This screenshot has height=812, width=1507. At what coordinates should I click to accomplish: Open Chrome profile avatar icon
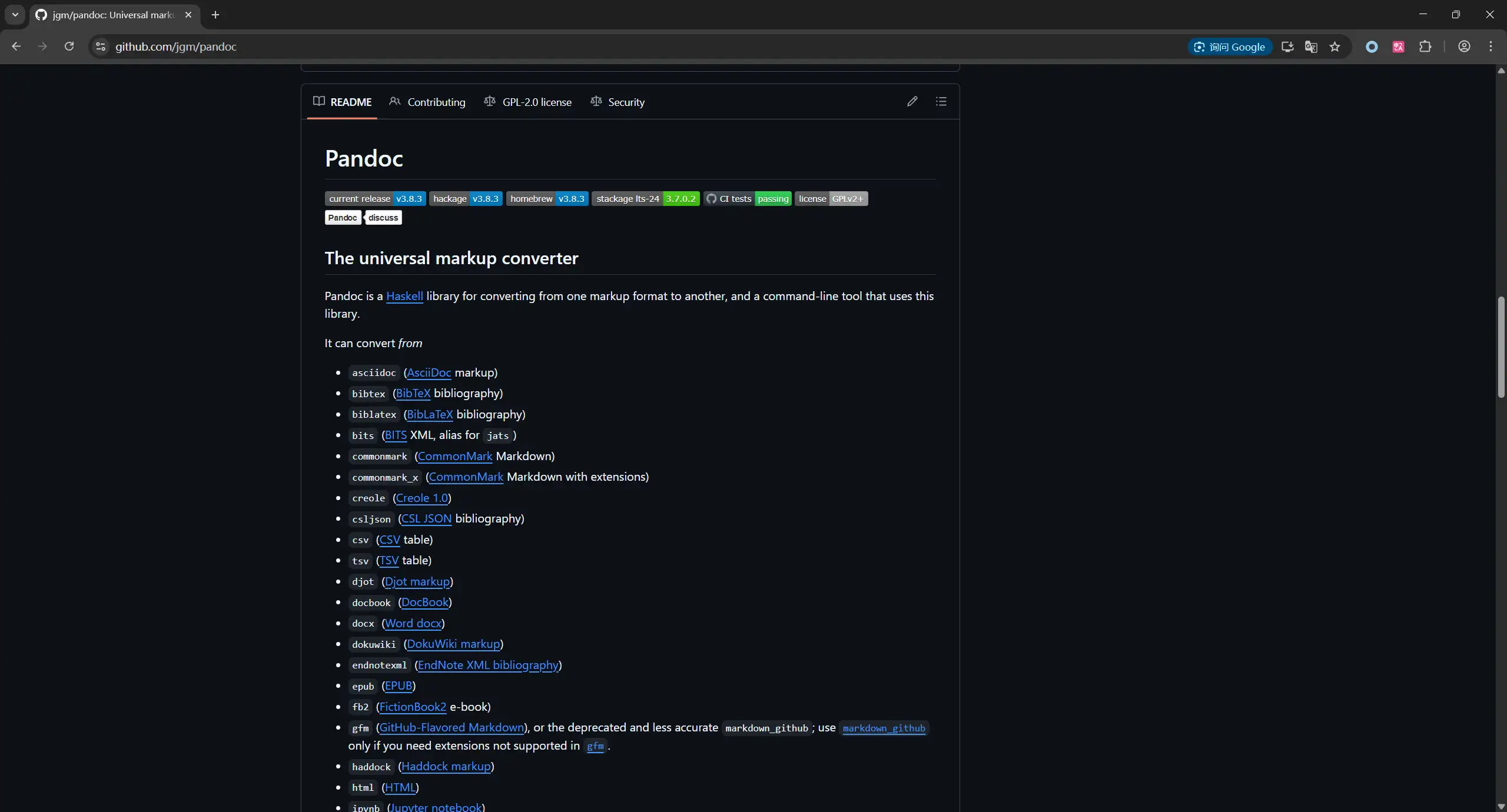point(1464,46)
